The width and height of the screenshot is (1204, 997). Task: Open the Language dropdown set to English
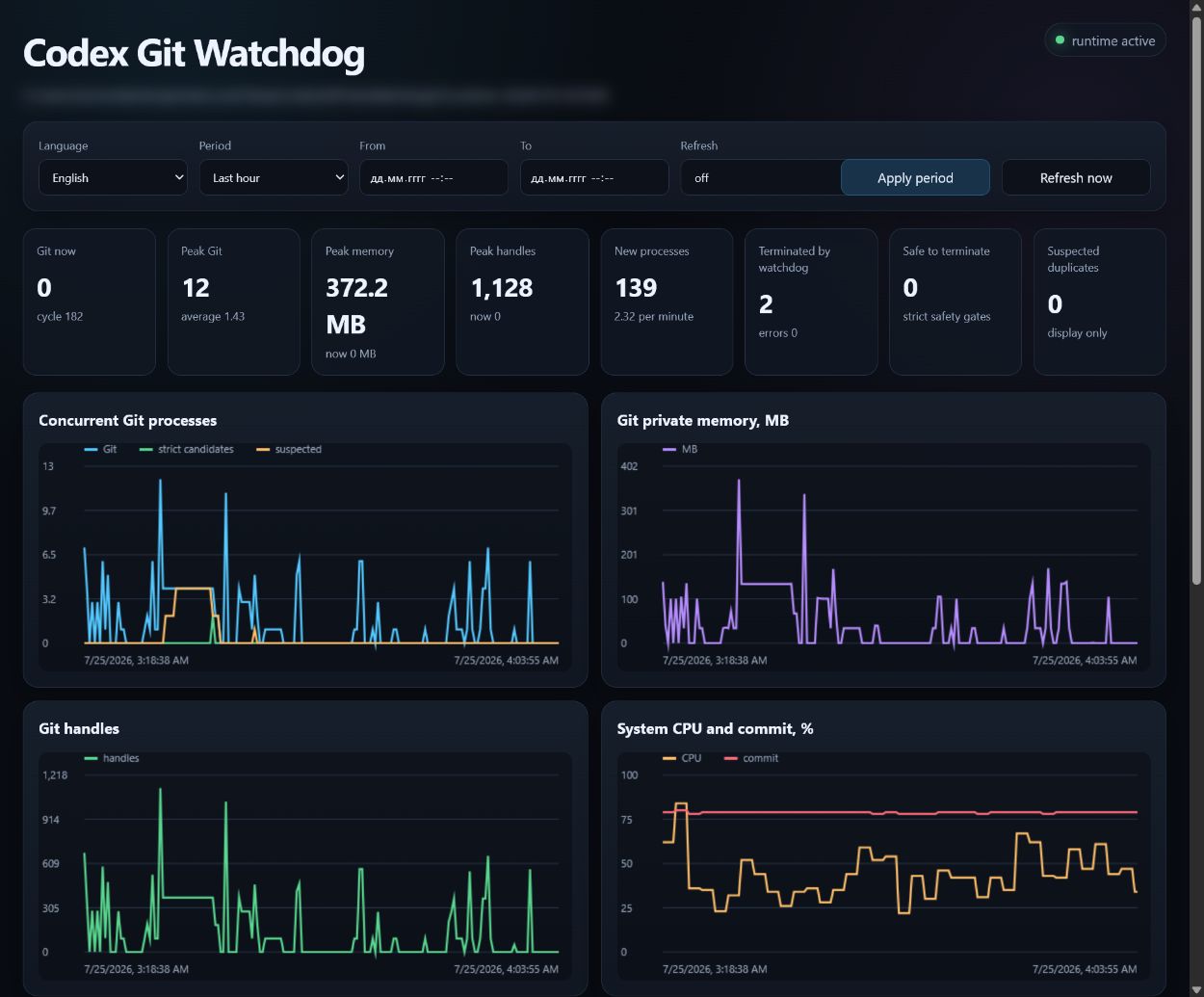point(113,177)
